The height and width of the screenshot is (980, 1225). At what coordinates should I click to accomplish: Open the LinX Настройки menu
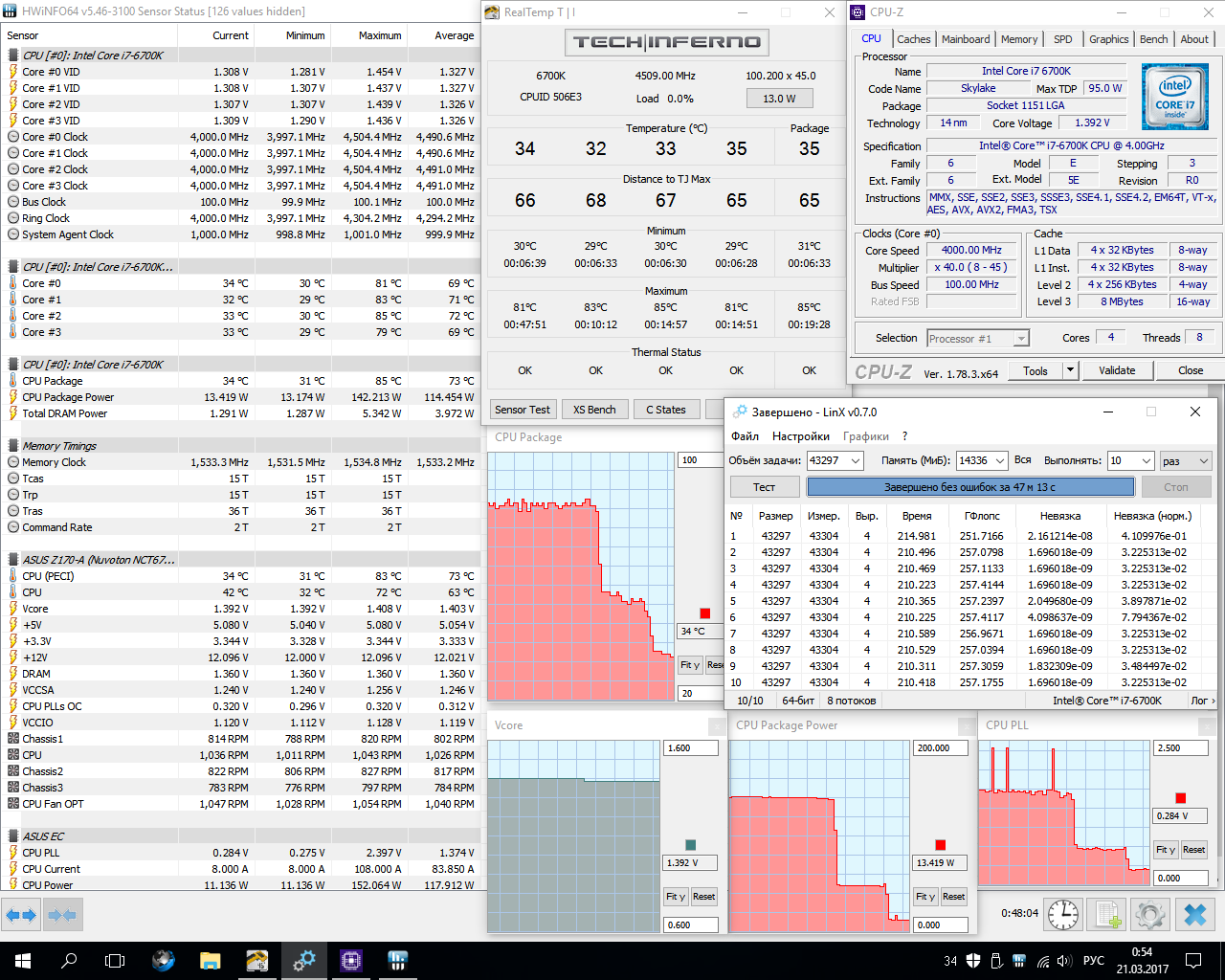(801, 436)
